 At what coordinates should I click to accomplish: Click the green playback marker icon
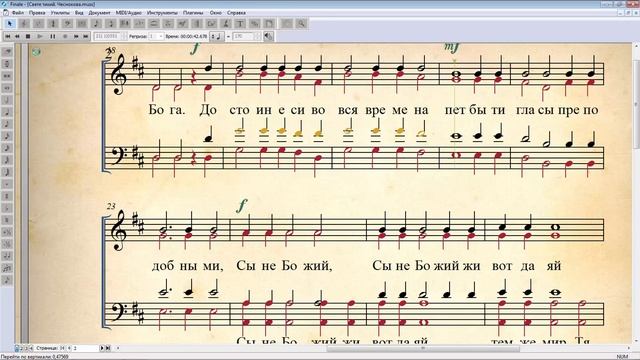point(36,52)
